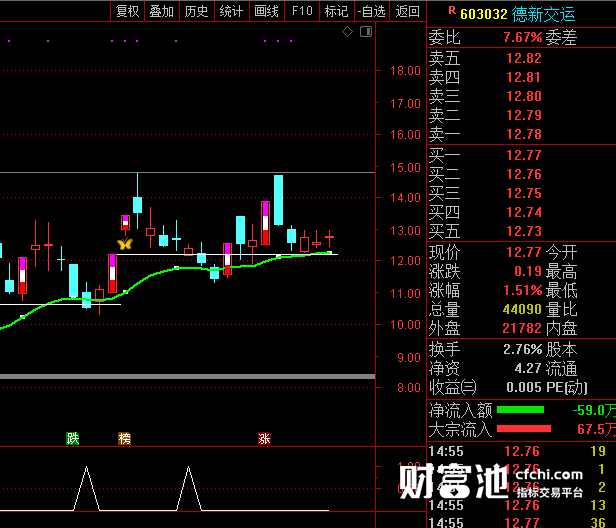Click the 18.00 price axis label
The height and width of the screenshot is (528, 616).
point(405,71)
